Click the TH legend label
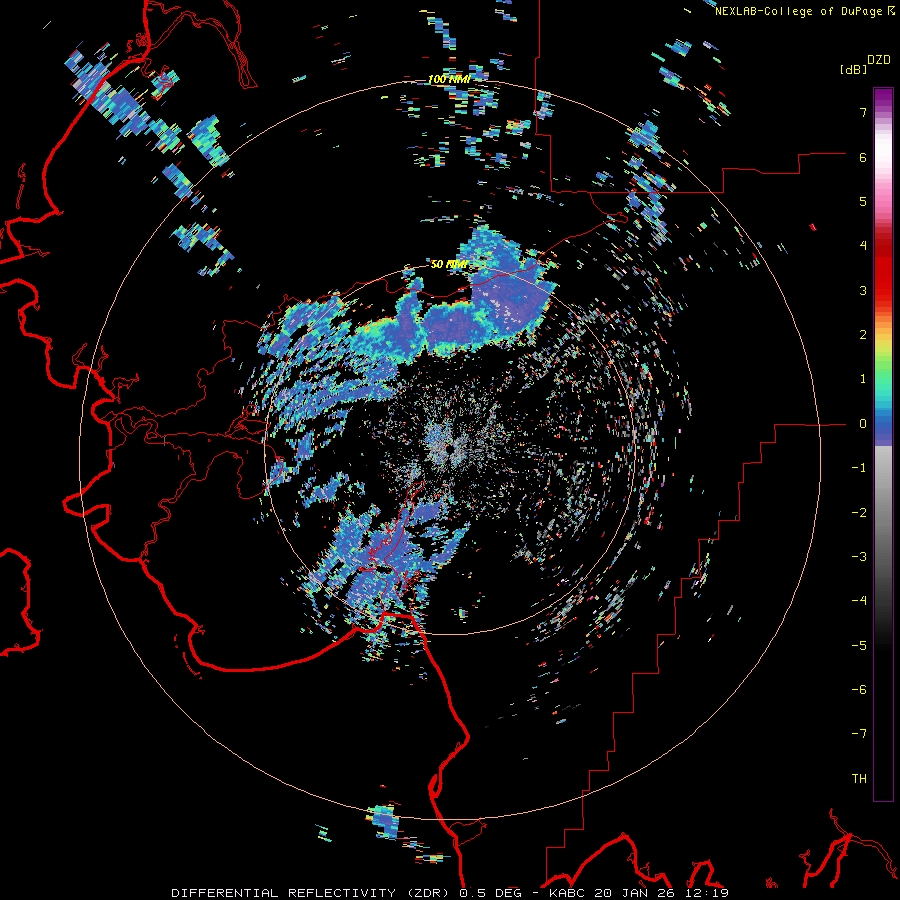 tap(859, 779)
